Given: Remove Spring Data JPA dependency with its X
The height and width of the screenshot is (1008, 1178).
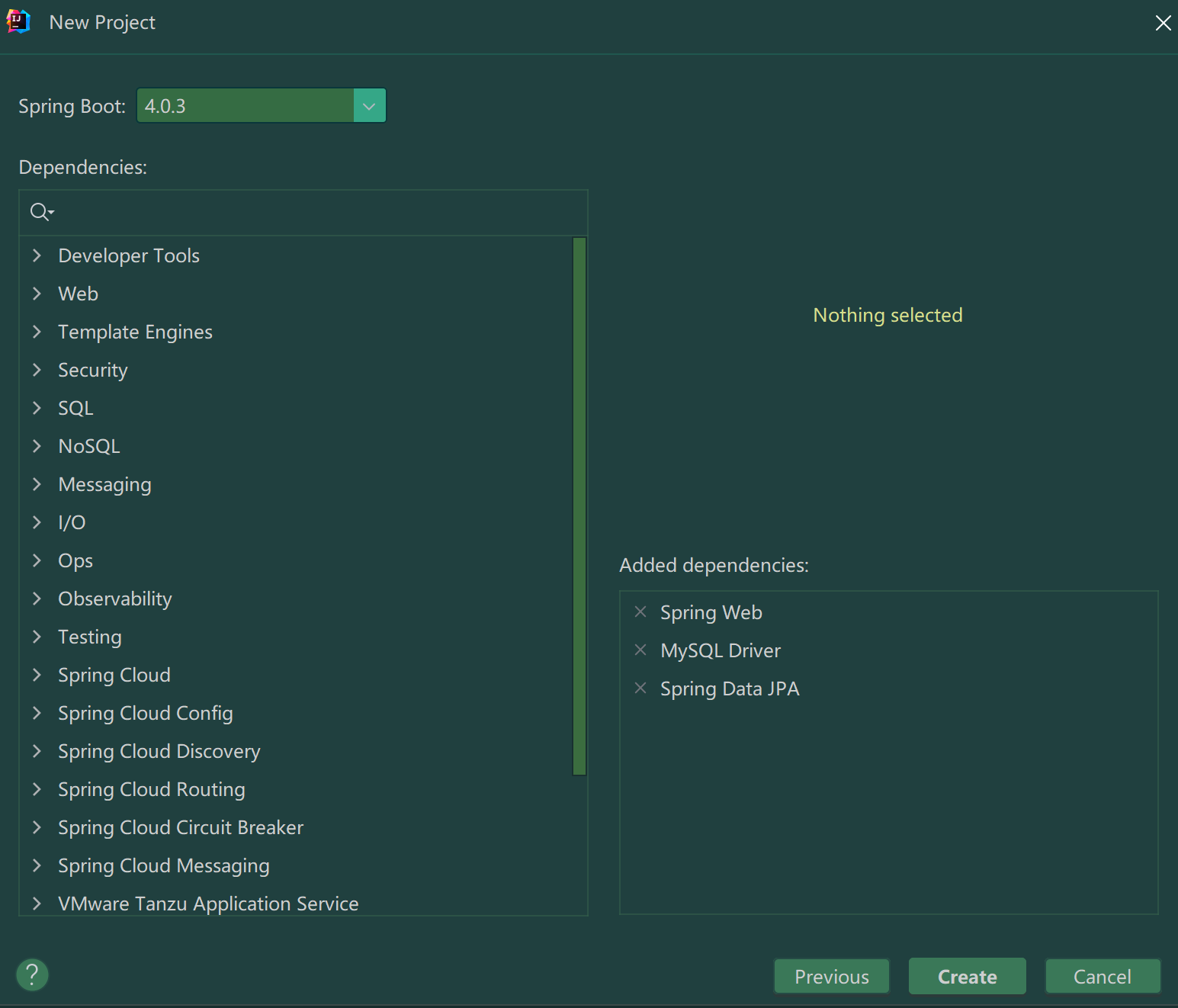Looking at the screenshot, I should pyautogui.click(x=640, y=688).
